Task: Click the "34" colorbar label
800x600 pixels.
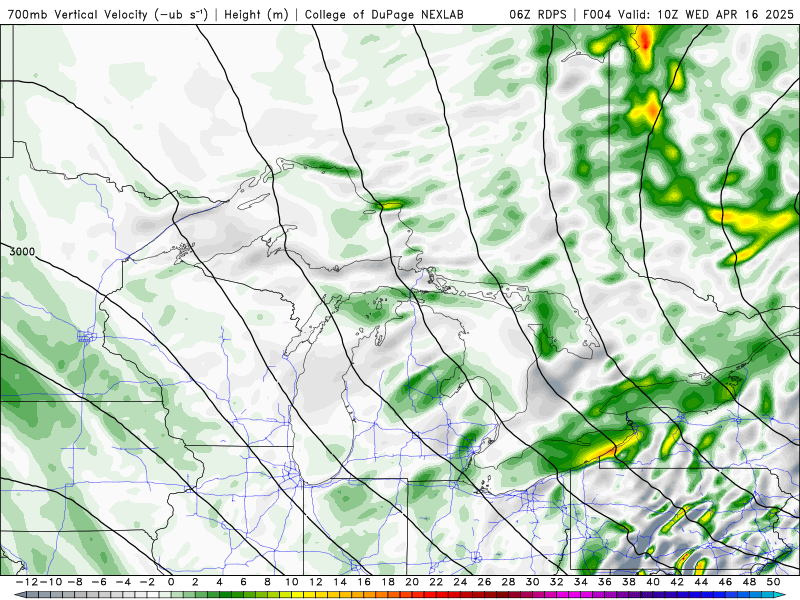Action: [581, 582]
